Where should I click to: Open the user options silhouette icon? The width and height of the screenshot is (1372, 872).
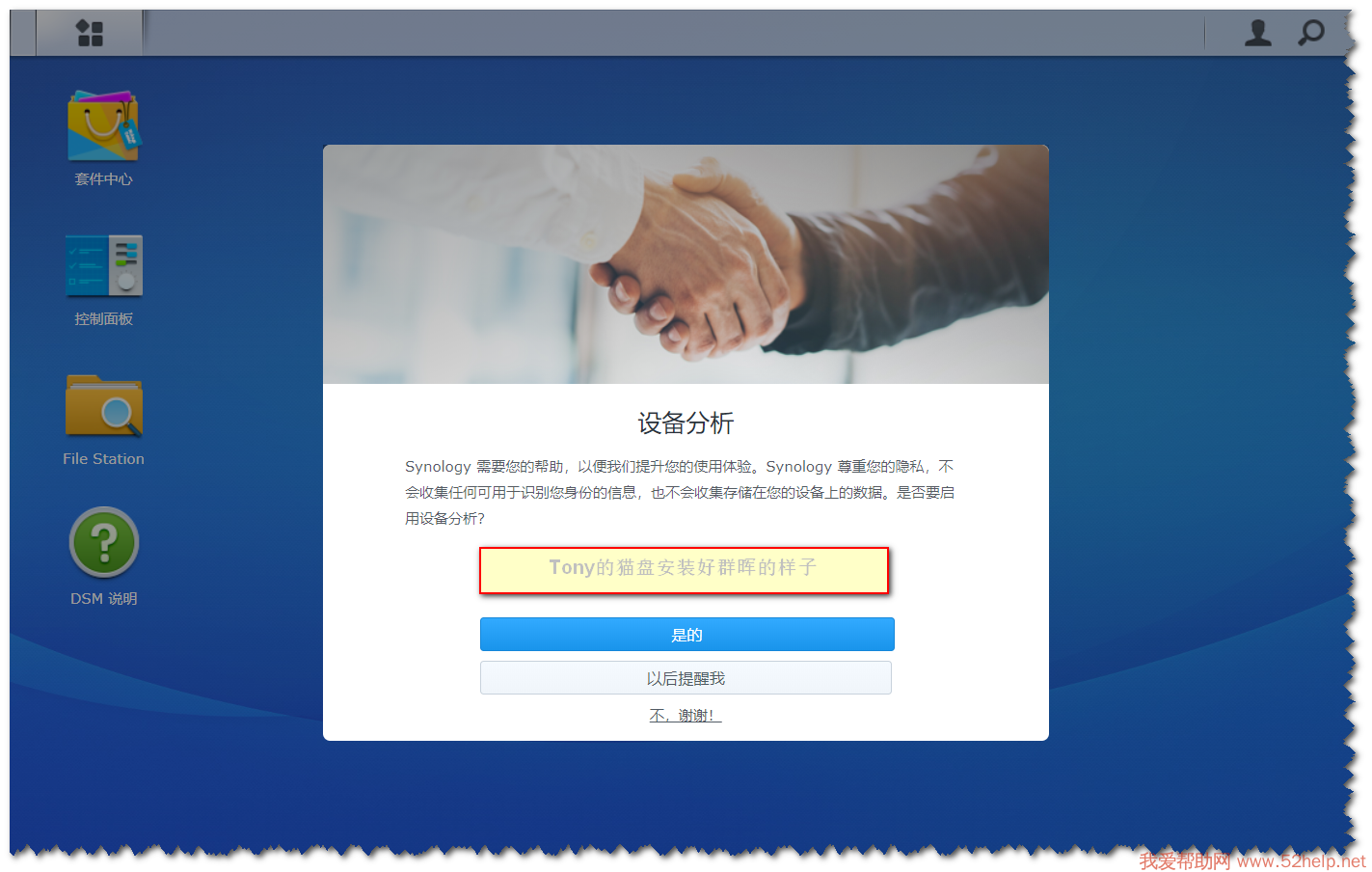(x=1257, y=33)
